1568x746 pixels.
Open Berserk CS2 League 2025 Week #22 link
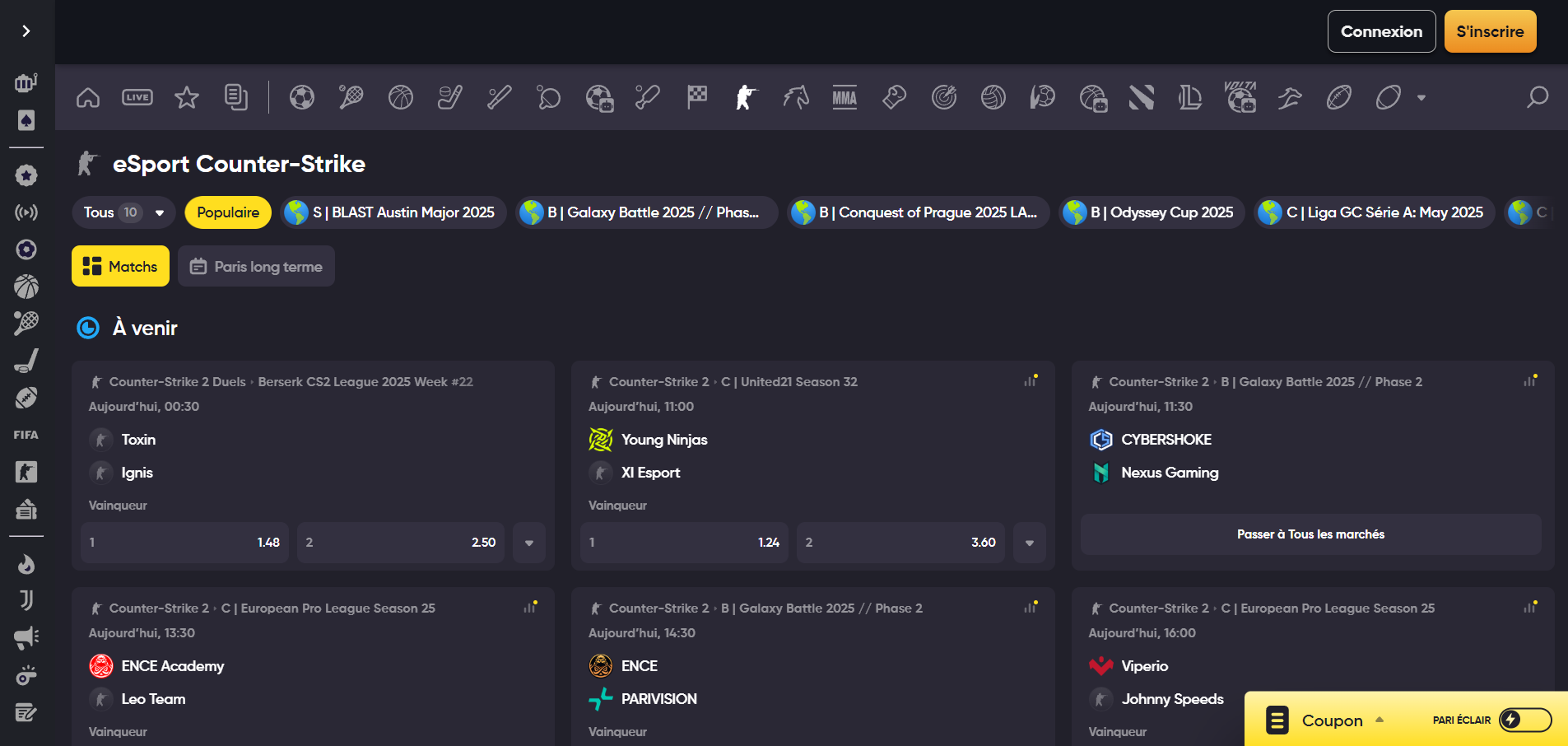point(365,382)
